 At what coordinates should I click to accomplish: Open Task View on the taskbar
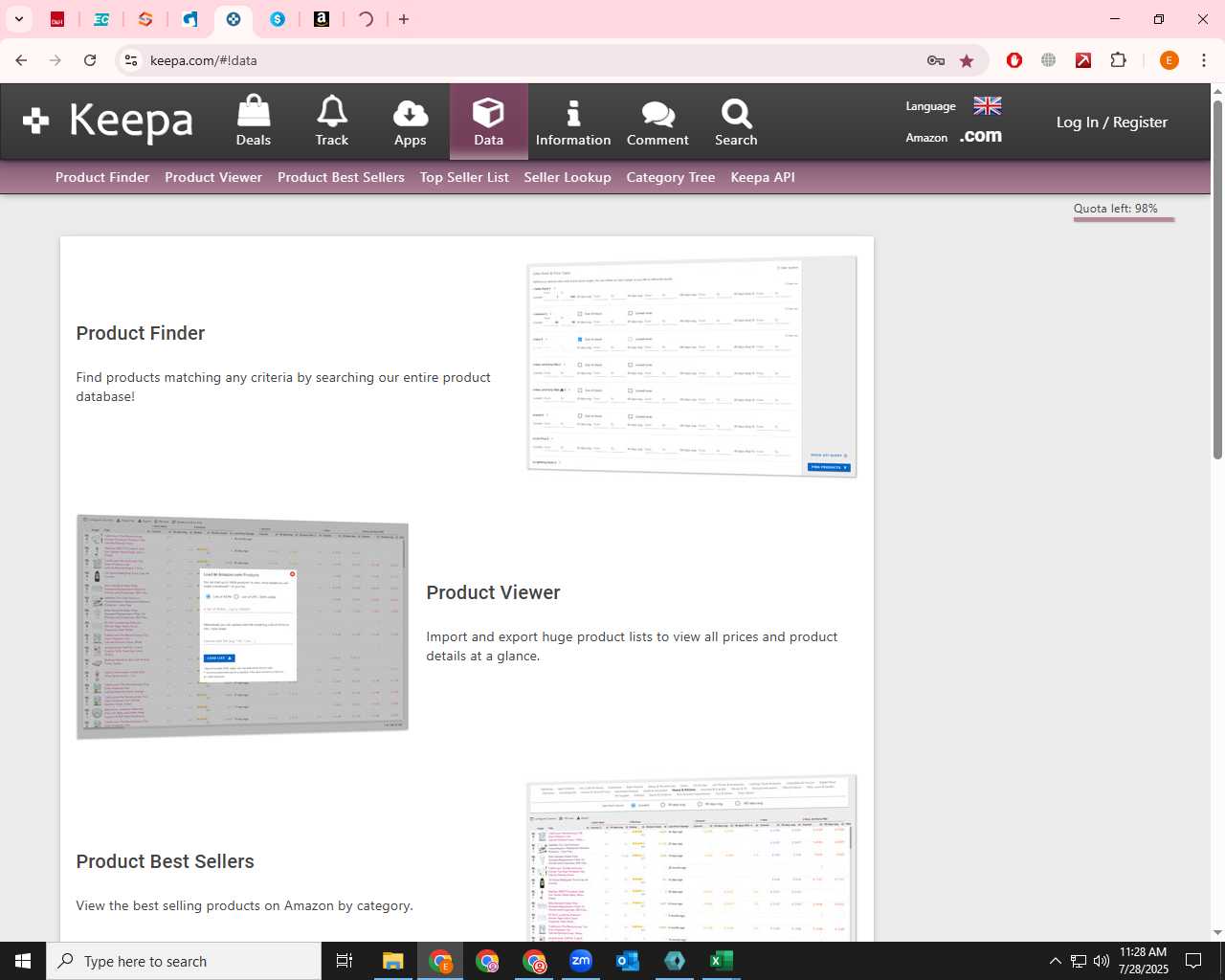(x=345, y=961)
